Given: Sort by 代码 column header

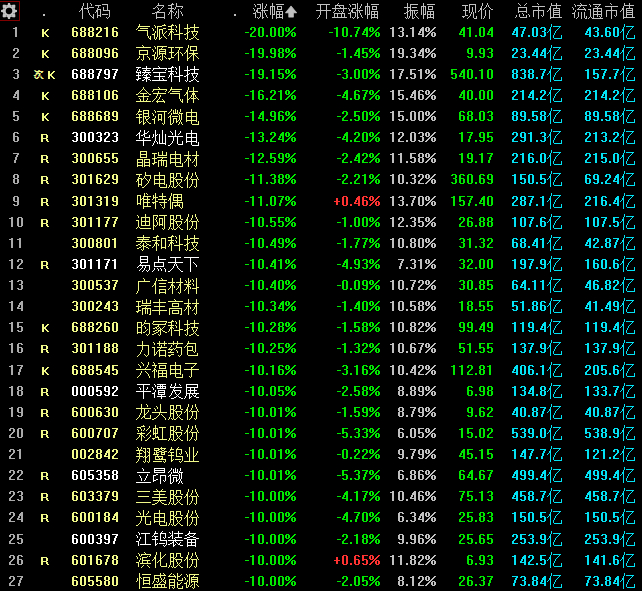Looking at the screenshot, I should point(95,11).
